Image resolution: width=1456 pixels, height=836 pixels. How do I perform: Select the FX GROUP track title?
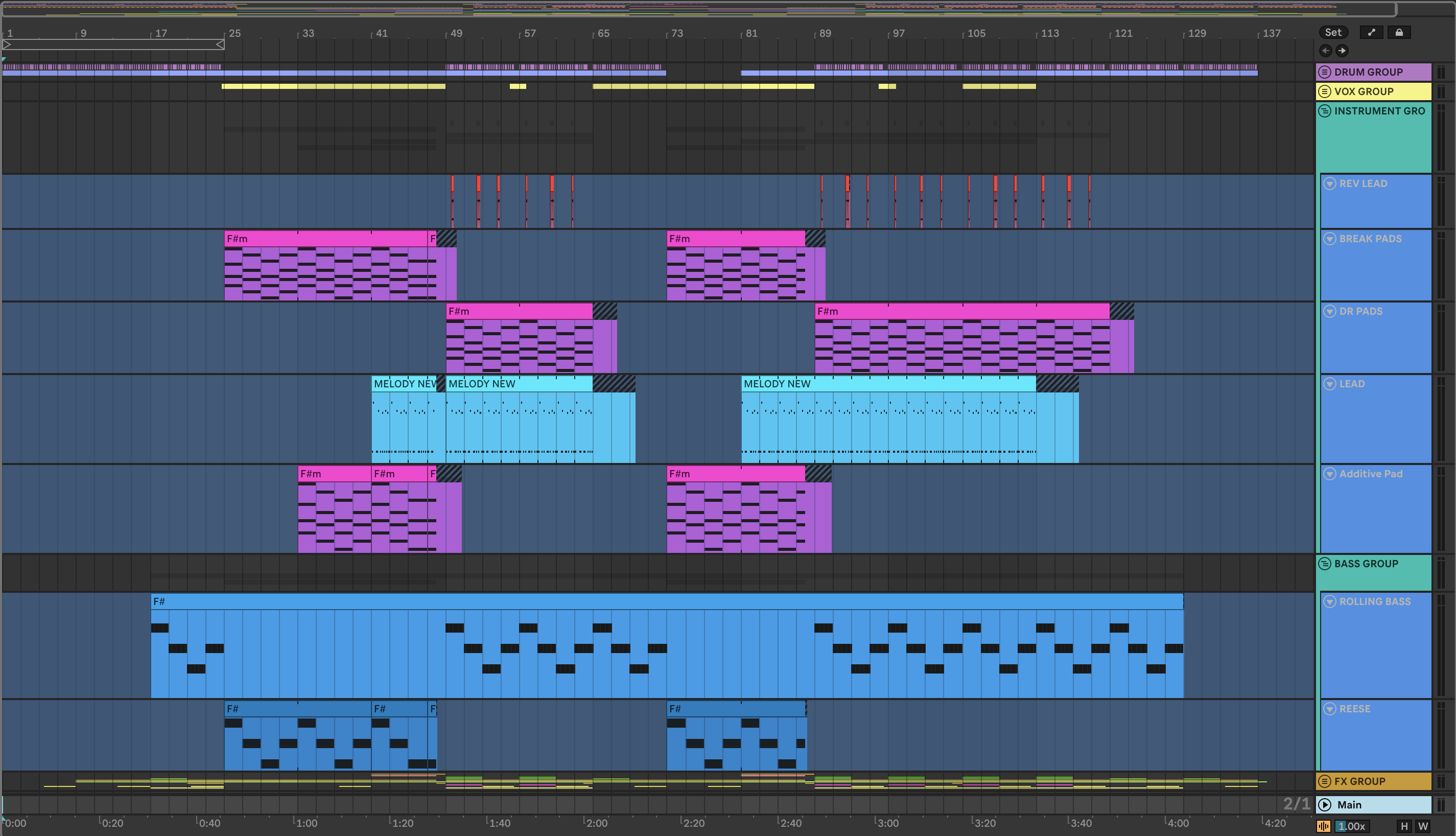pyautogui.click(x=1359, y=781)
